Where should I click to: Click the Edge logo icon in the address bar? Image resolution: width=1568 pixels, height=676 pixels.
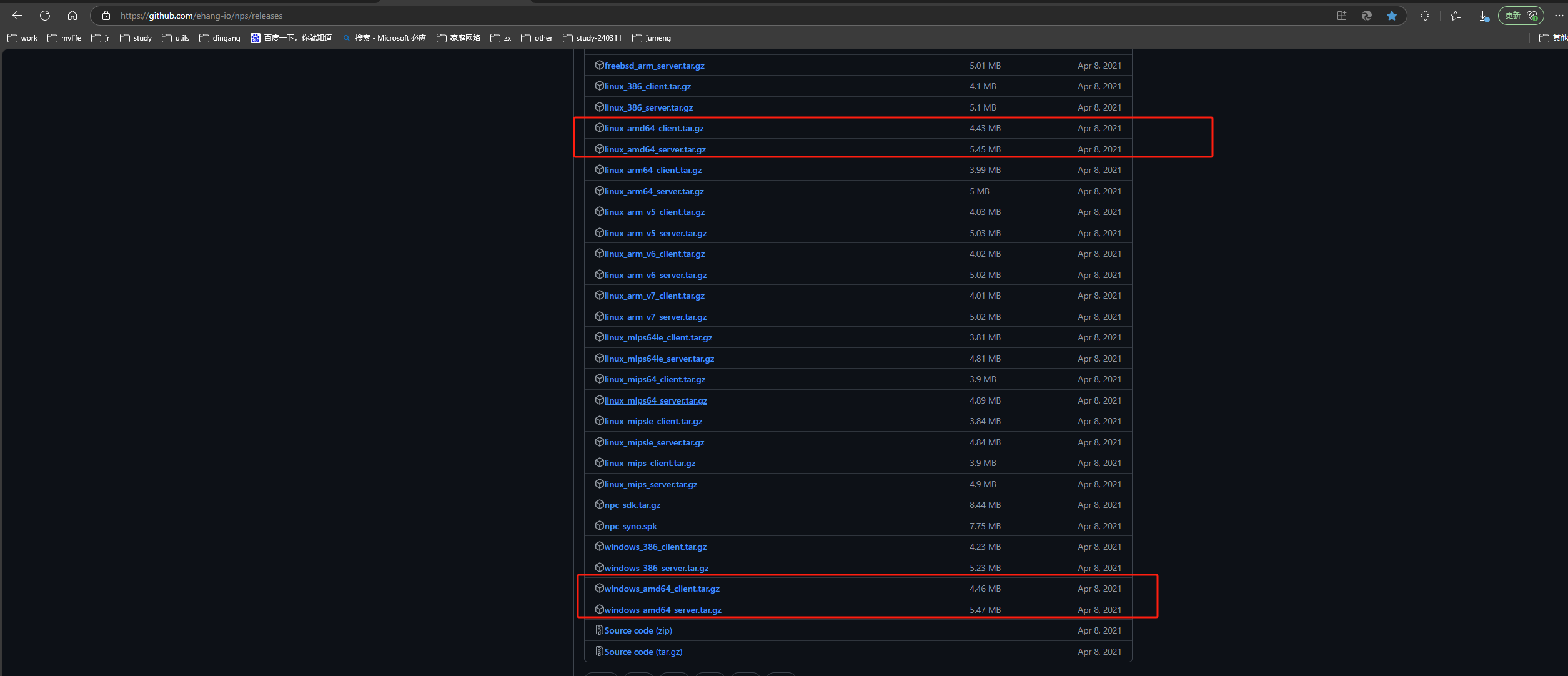click(x=1367, y=16)
